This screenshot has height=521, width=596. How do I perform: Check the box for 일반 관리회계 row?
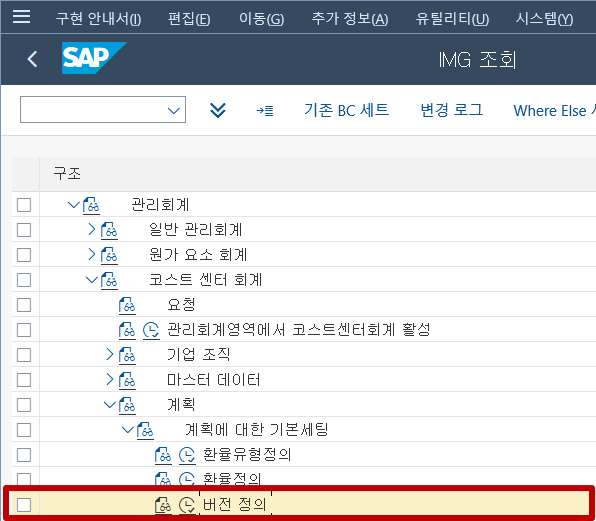24,230
